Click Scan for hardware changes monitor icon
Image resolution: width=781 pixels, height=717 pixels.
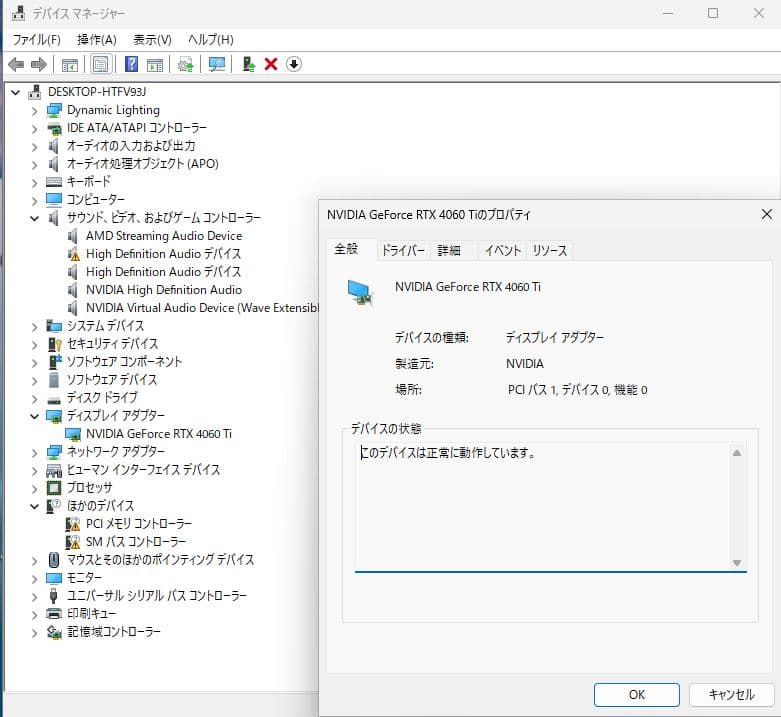[217, 64]
